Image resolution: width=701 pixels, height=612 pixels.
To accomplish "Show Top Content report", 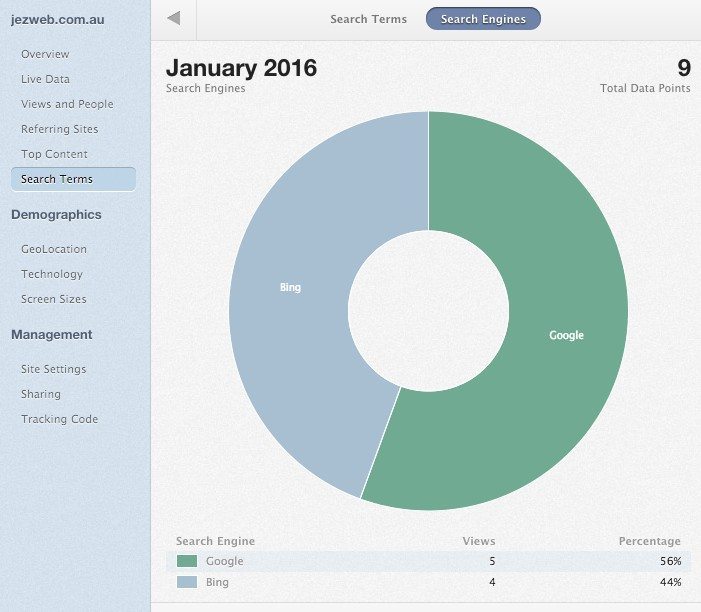I will click(x=54, y=154).
